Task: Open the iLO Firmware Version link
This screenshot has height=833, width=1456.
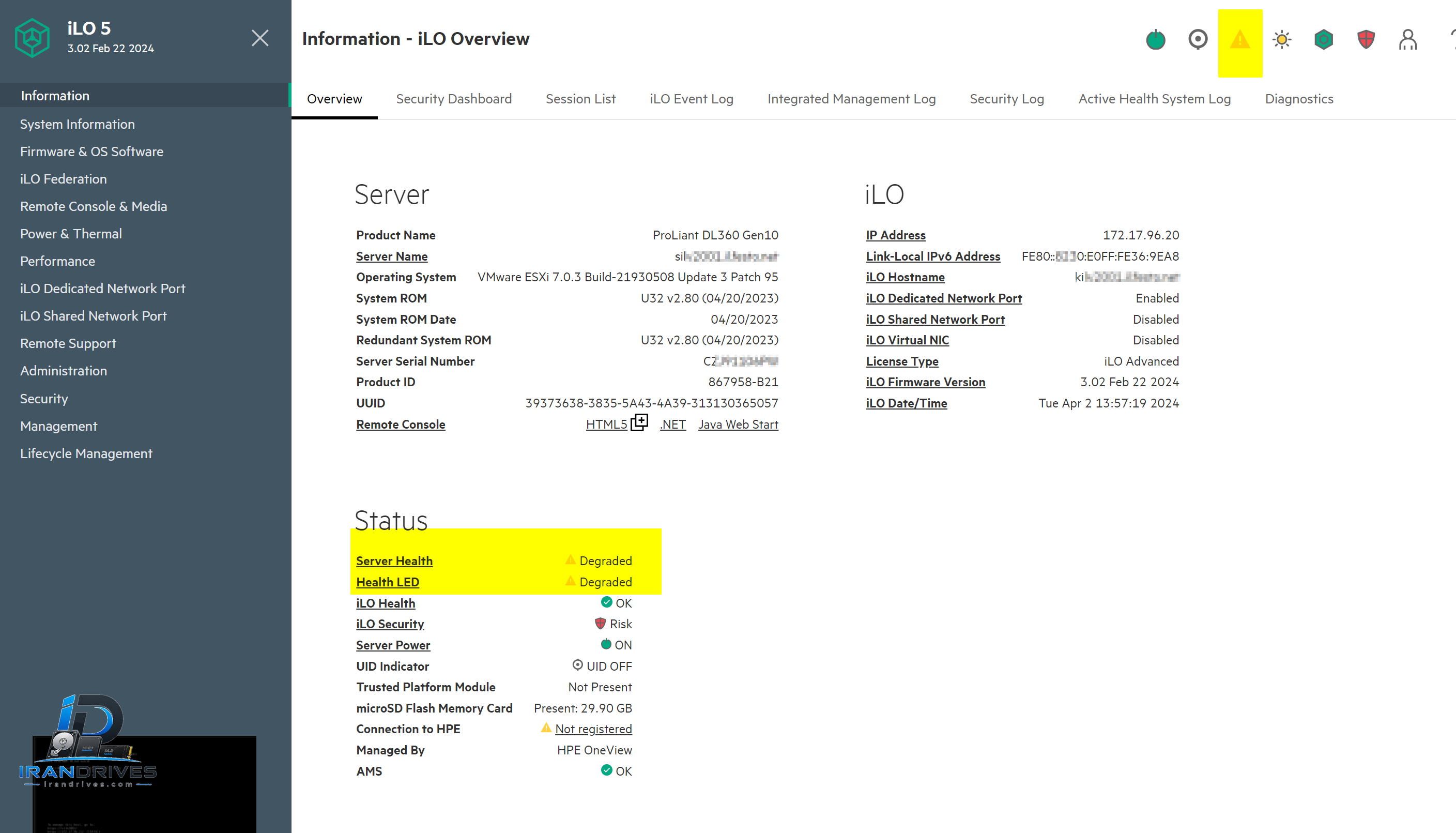Action: pyautogui.click(x=925, y=382)
